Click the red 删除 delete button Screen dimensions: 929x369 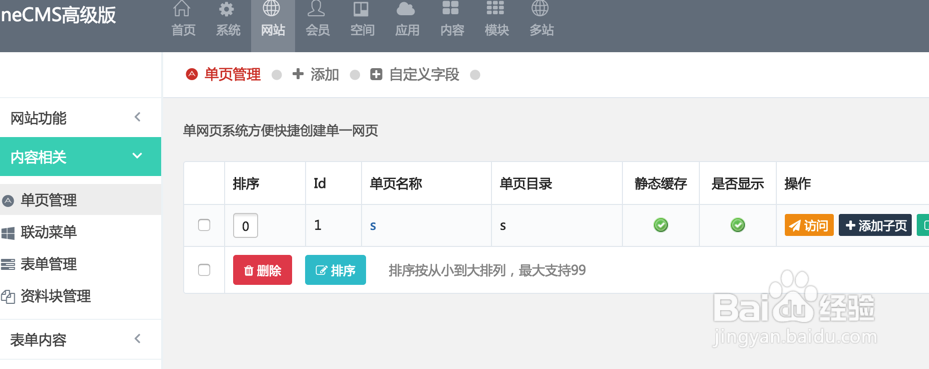pyautogui.click(x=262, y=270)
